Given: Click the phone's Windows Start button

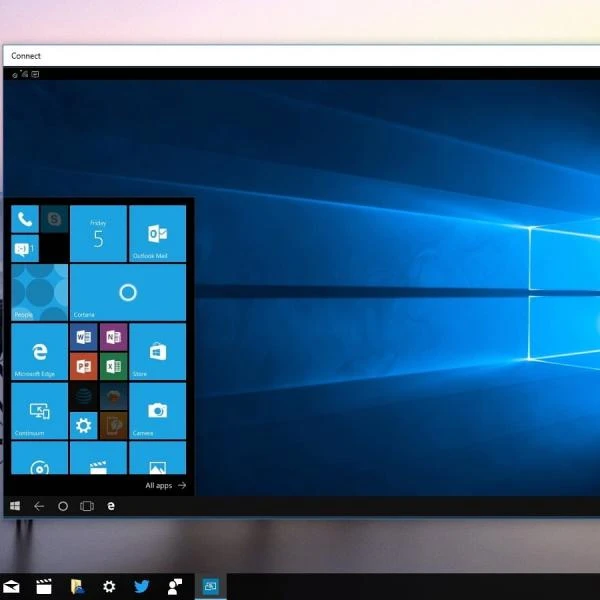Looking at the screenshot, I should (x=15, y=506).
